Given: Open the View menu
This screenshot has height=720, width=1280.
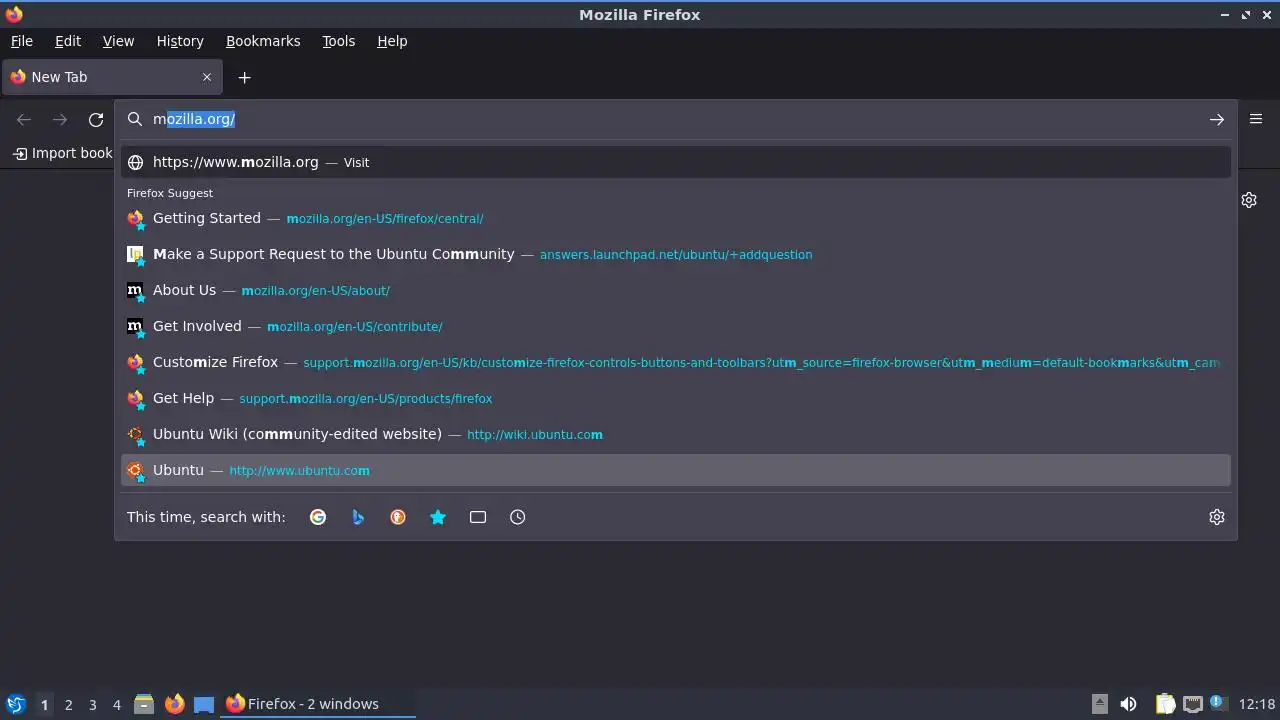Looking at the screenshot, I should click(x=118, y=41).
